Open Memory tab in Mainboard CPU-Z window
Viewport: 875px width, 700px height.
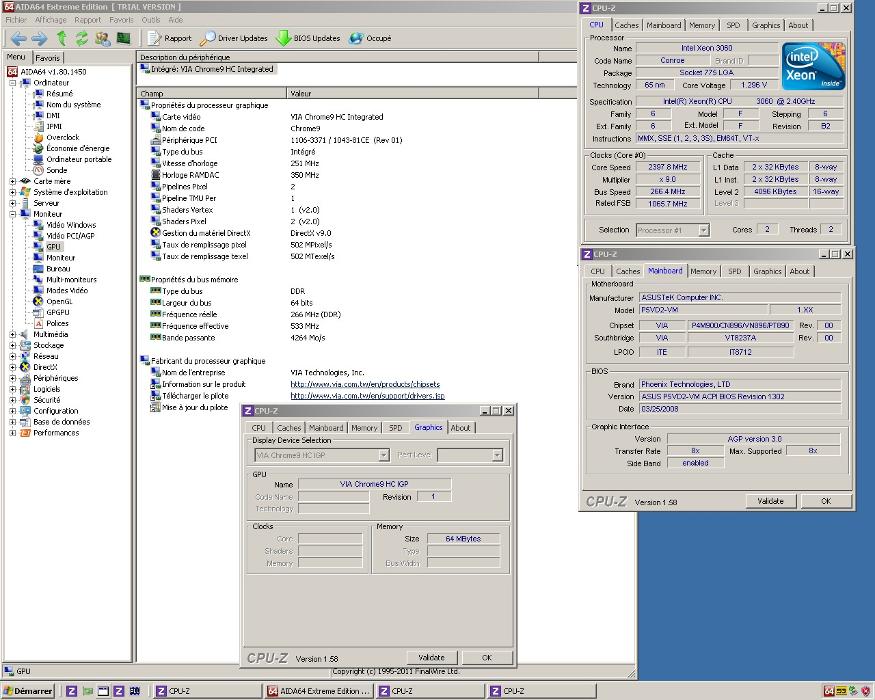(703, 271)
